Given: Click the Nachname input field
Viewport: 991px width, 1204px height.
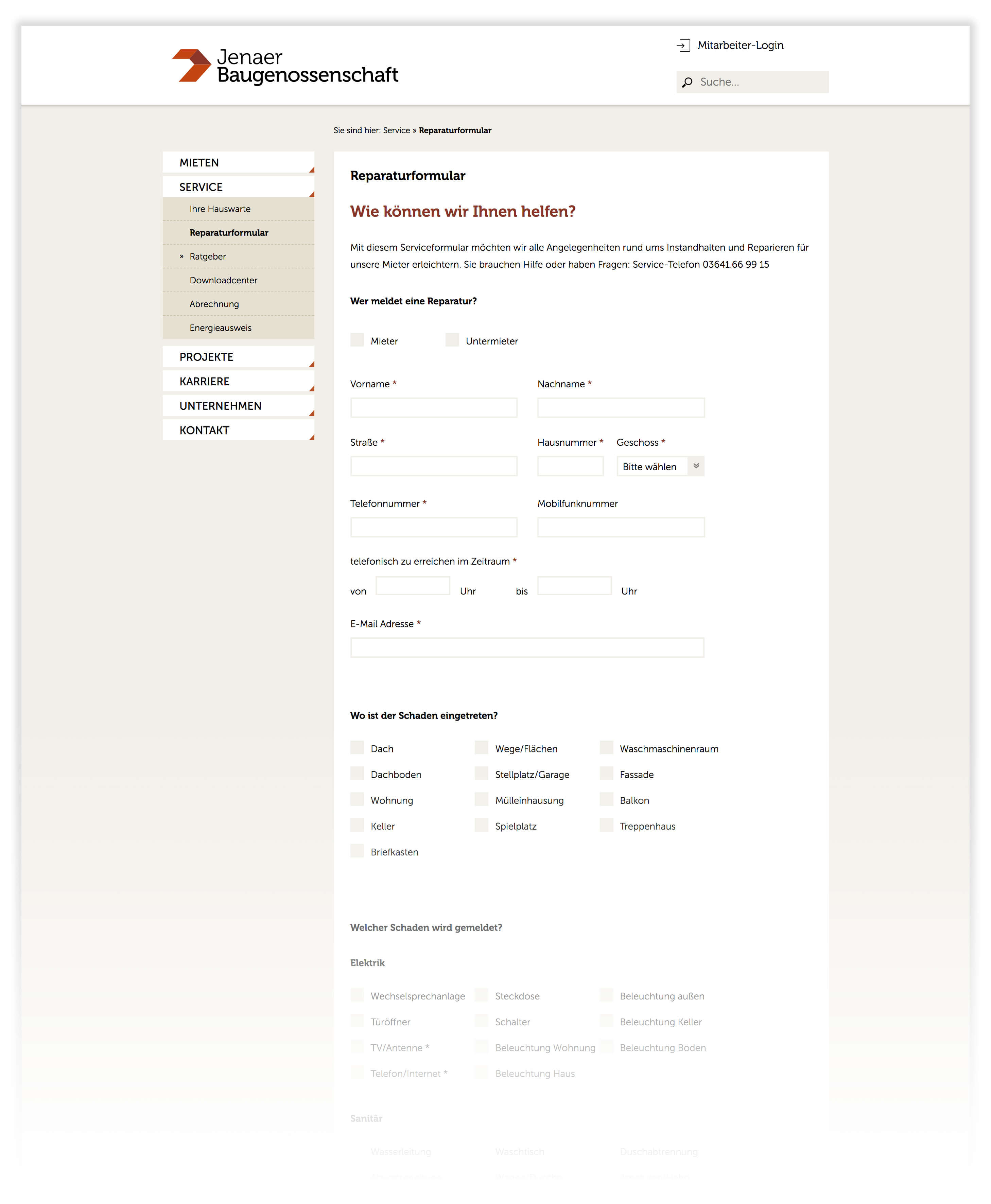Looking at the screenshot, I should coord(621,407).
